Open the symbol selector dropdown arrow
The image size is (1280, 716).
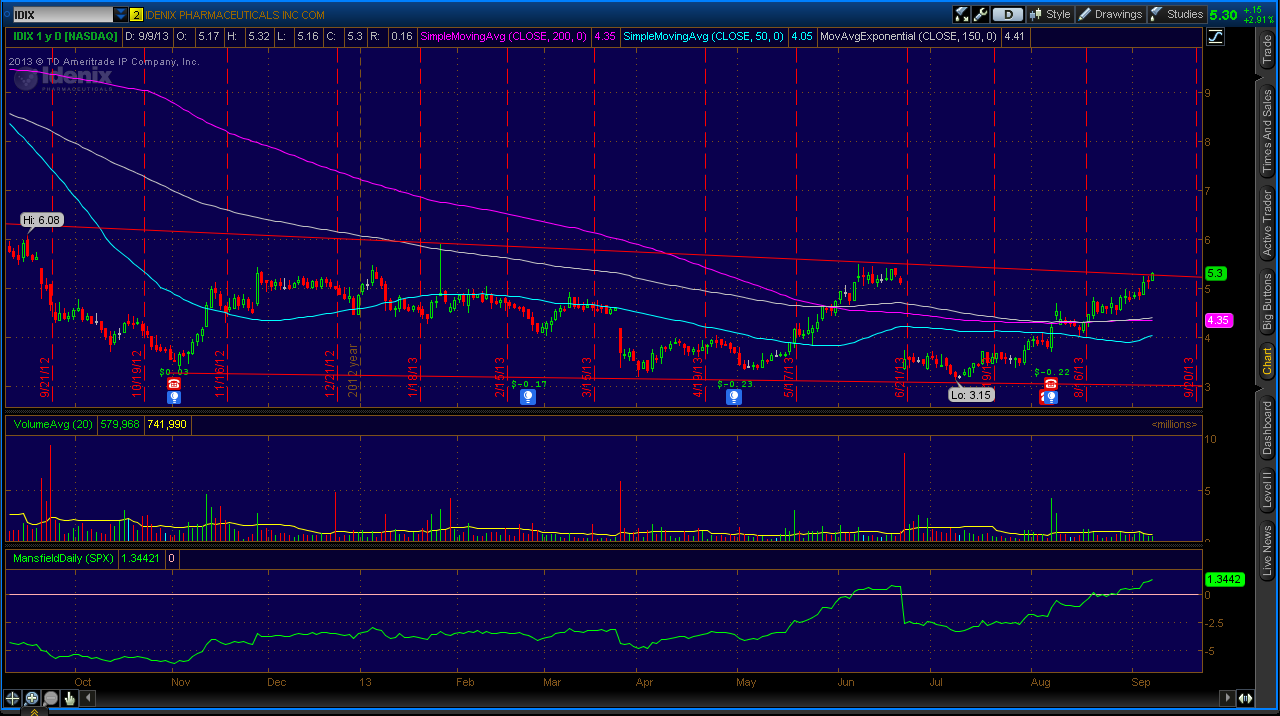121,15
